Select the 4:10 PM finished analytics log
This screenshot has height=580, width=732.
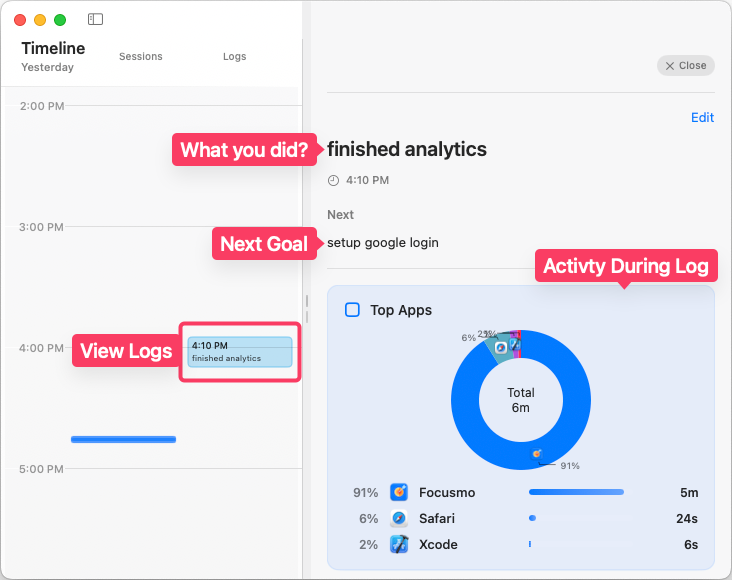pos(240,352)
